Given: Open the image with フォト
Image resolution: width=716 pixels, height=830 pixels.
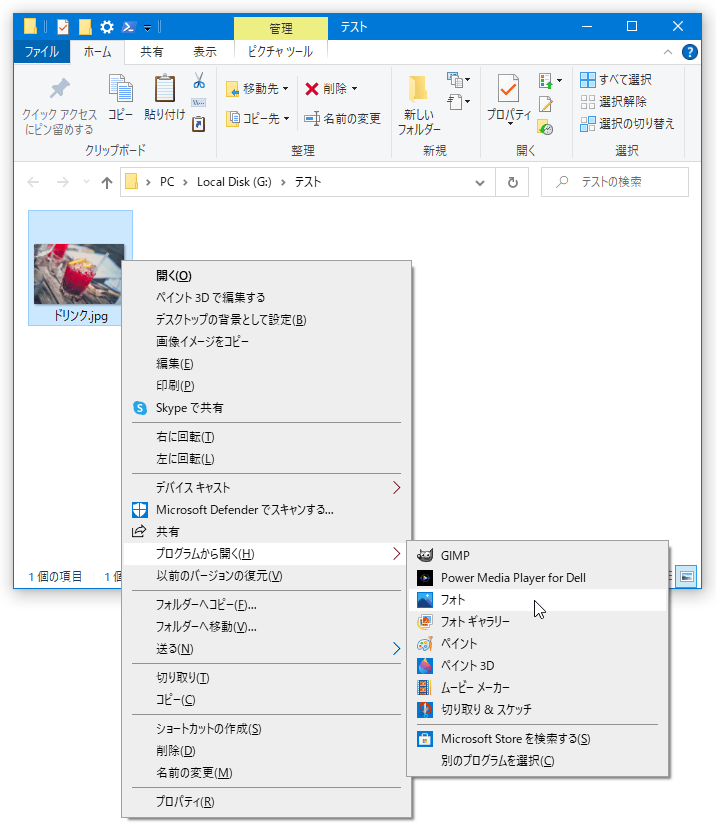Looking at the screenshot, I should 537,600.
